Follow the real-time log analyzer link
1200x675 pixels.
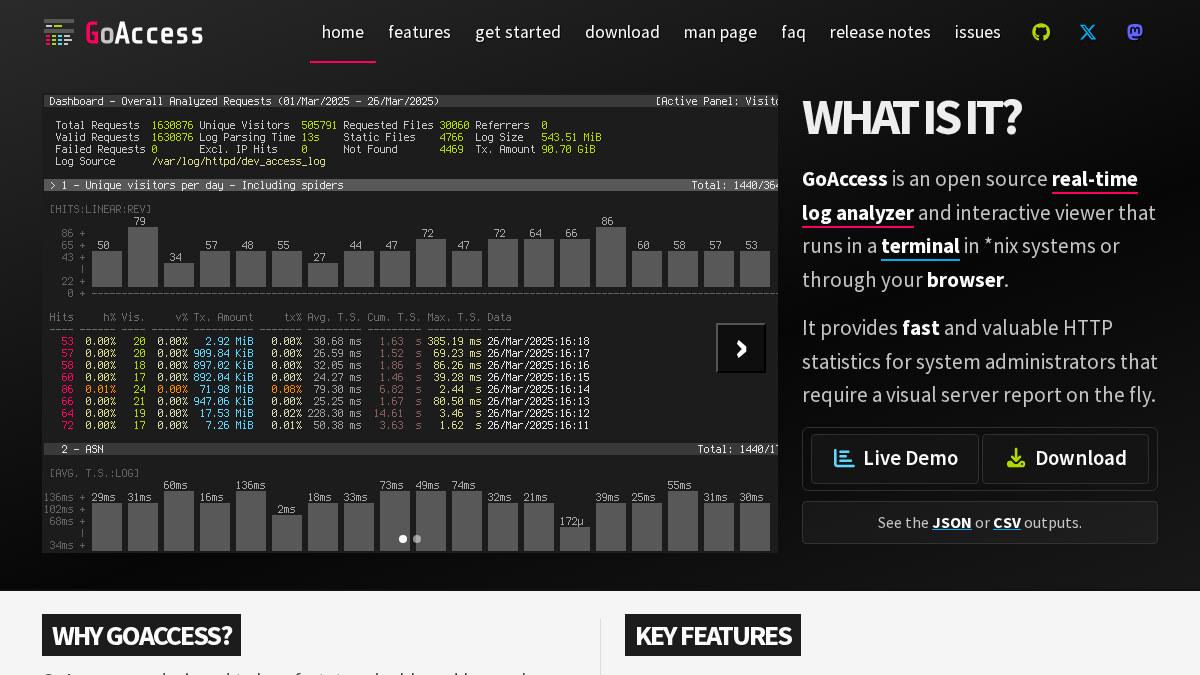pyautogui.click(x=970, y=196)
